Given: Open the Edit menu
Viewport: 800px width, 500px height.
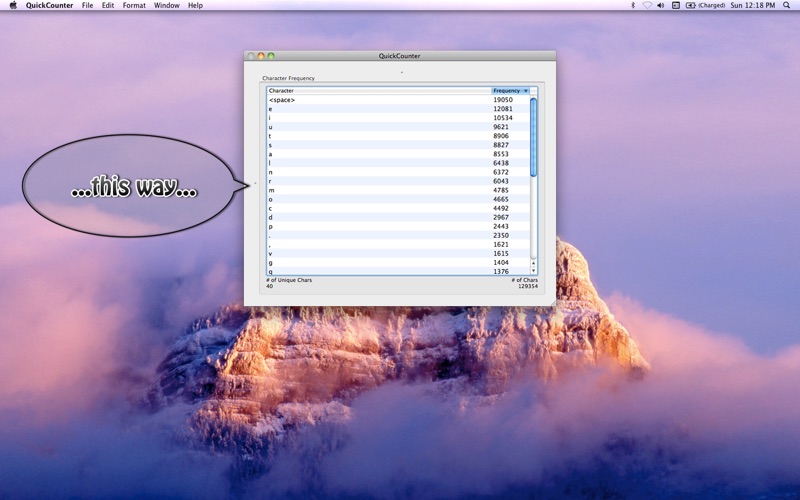Looking at the screenshot, I should [108, 5].
